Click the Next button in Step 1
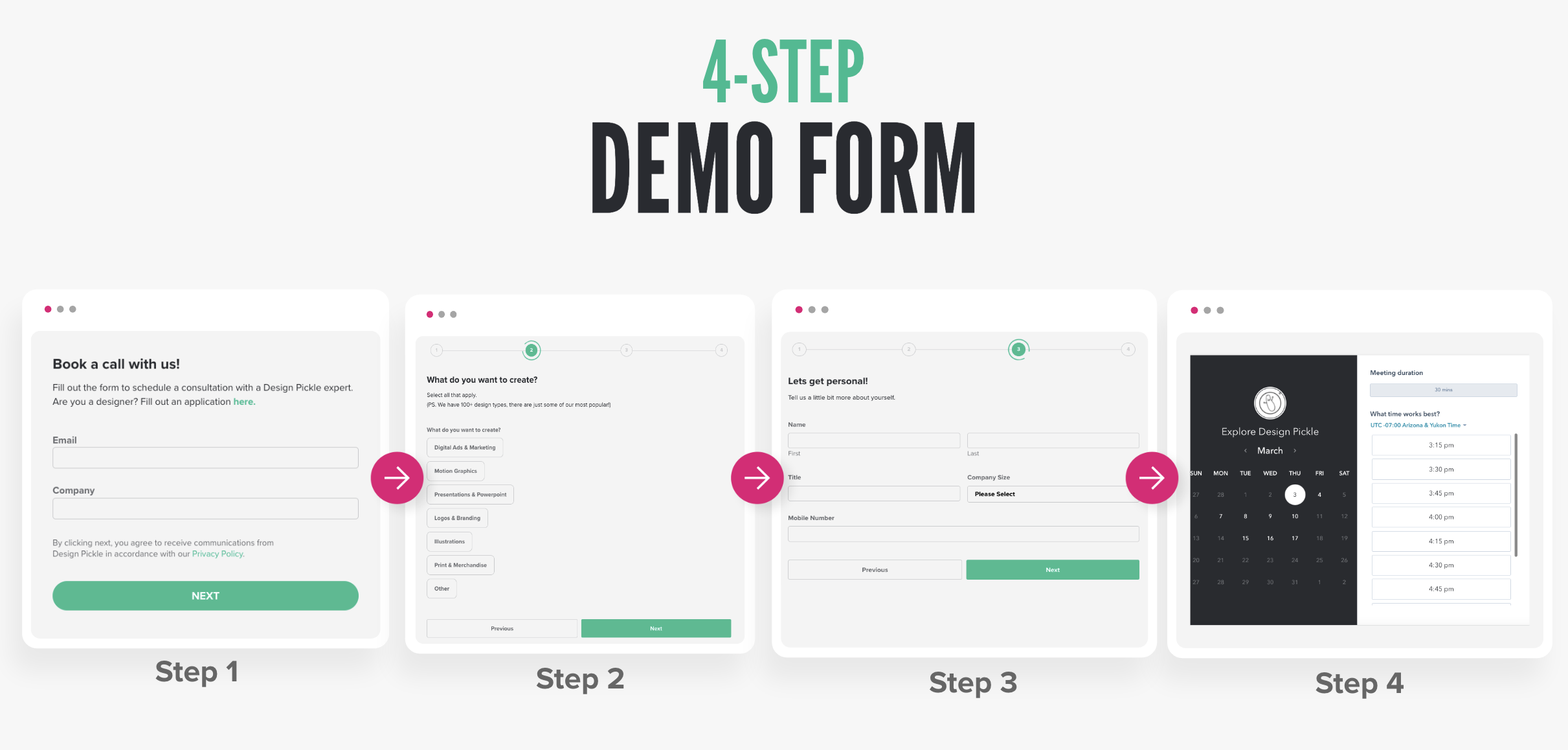The image size is (1568, 750). tap(205, 595)
